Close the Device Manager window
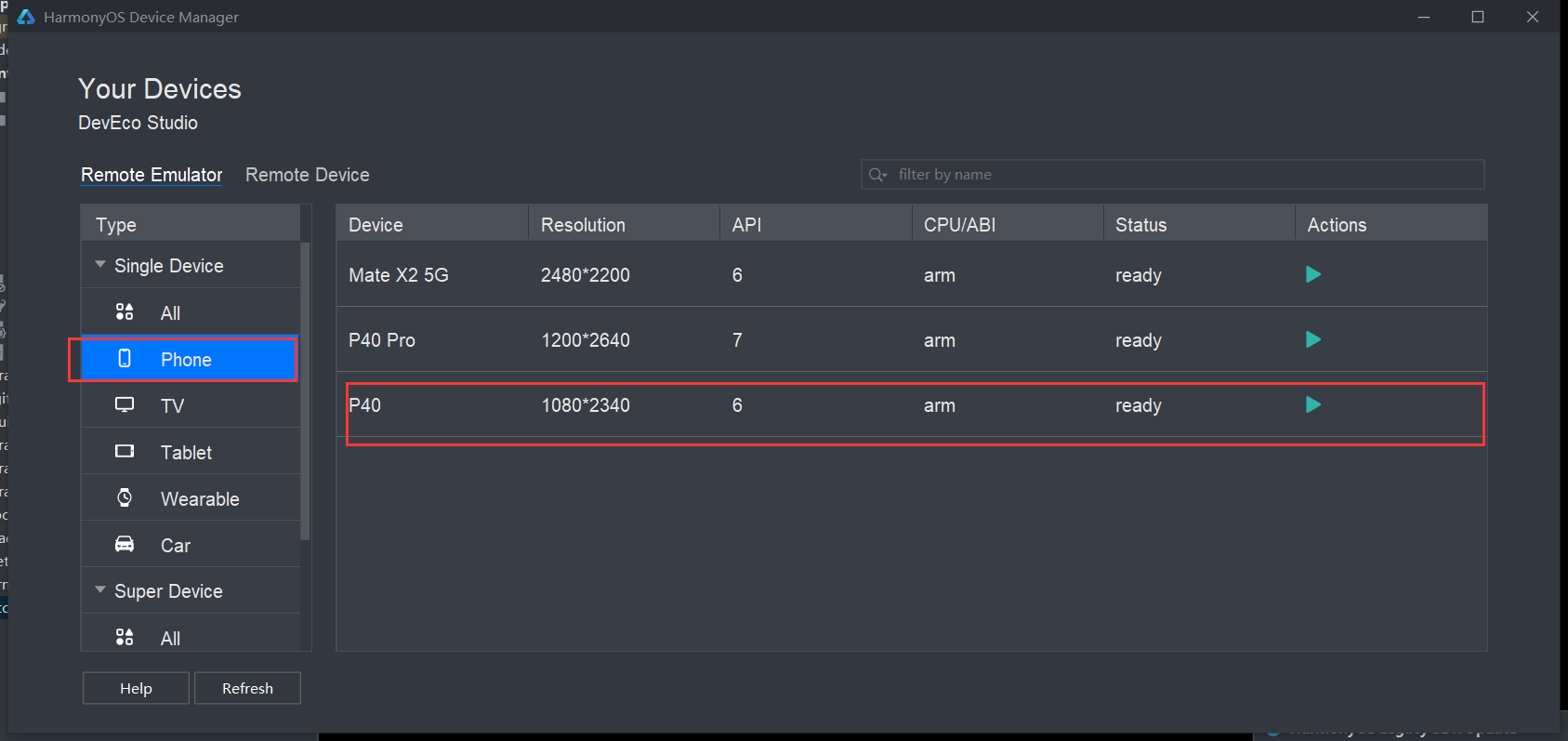This screenshot has height=741, width=1568. point(1533,17)
